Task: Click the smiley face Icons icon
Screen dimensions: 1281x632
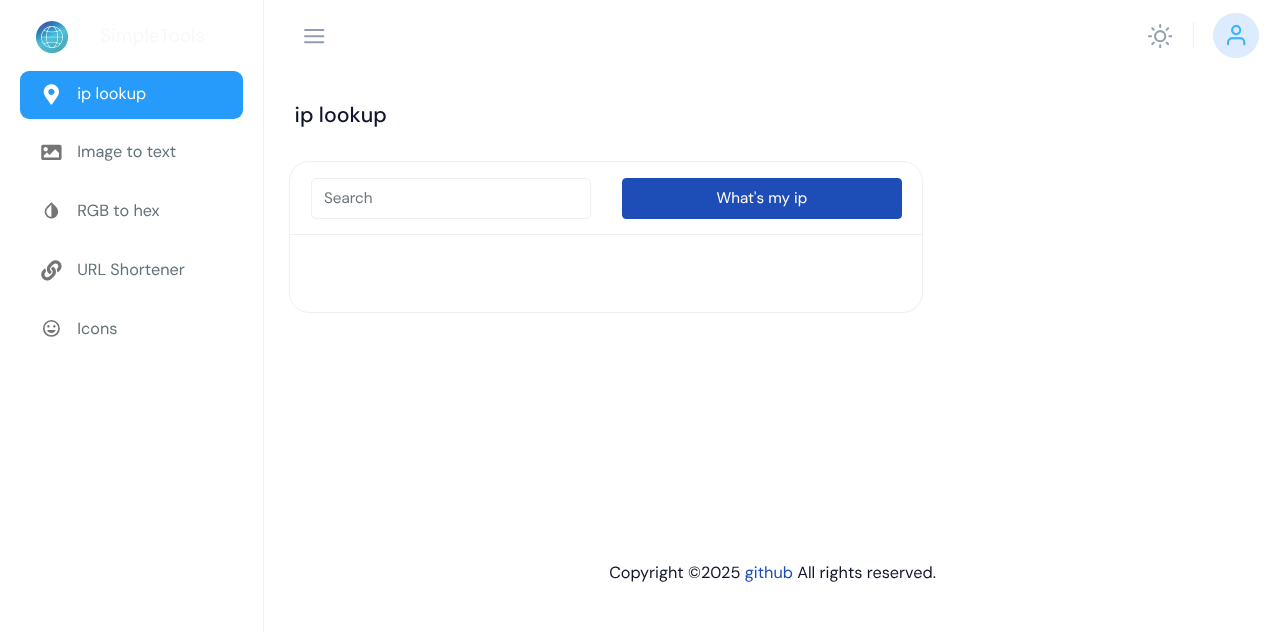Action: [51, 329]
